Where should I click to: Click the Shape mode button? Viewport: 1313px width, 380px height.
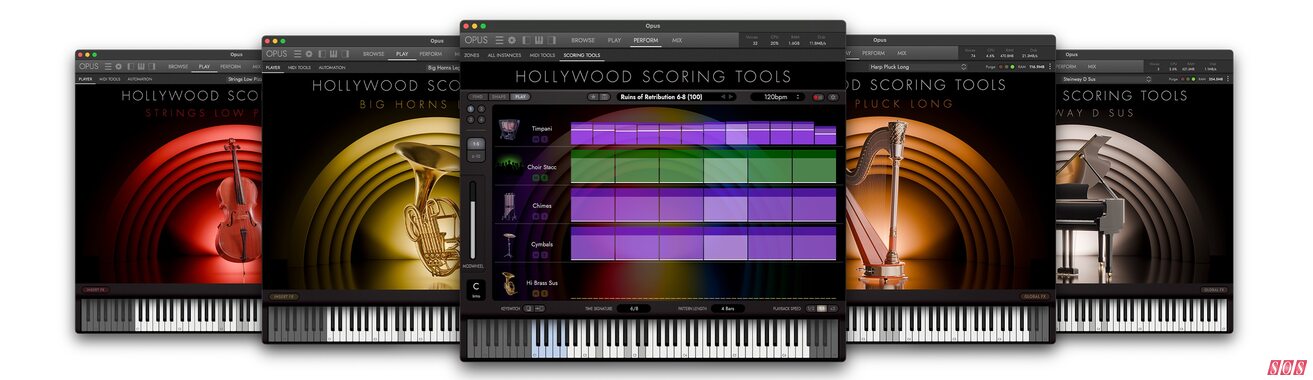pyautogui.click(x=499, y=97)
